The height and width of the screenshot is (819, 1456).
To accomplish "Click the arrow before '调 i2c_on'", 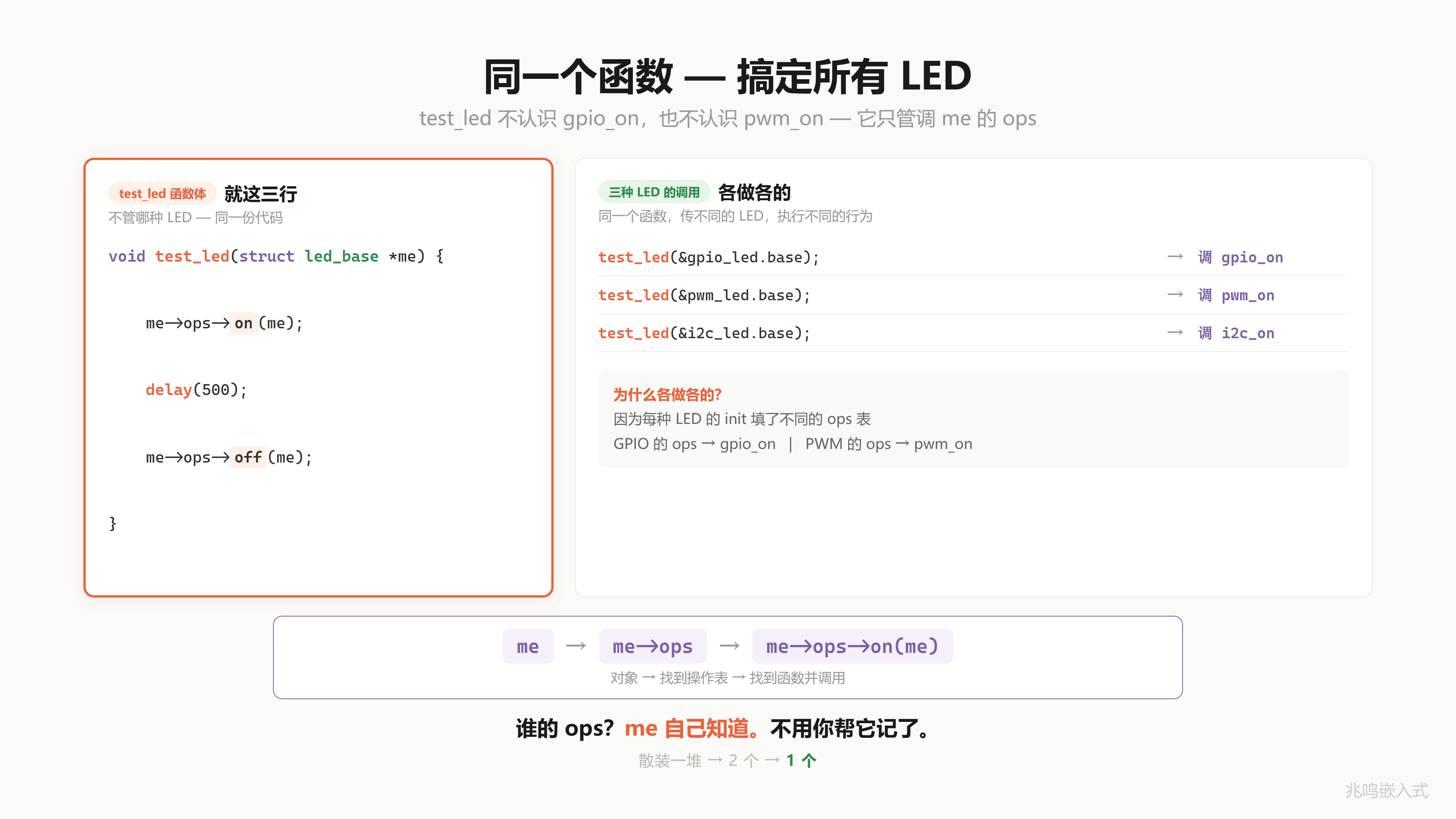I will click(x=1175, y=333).
